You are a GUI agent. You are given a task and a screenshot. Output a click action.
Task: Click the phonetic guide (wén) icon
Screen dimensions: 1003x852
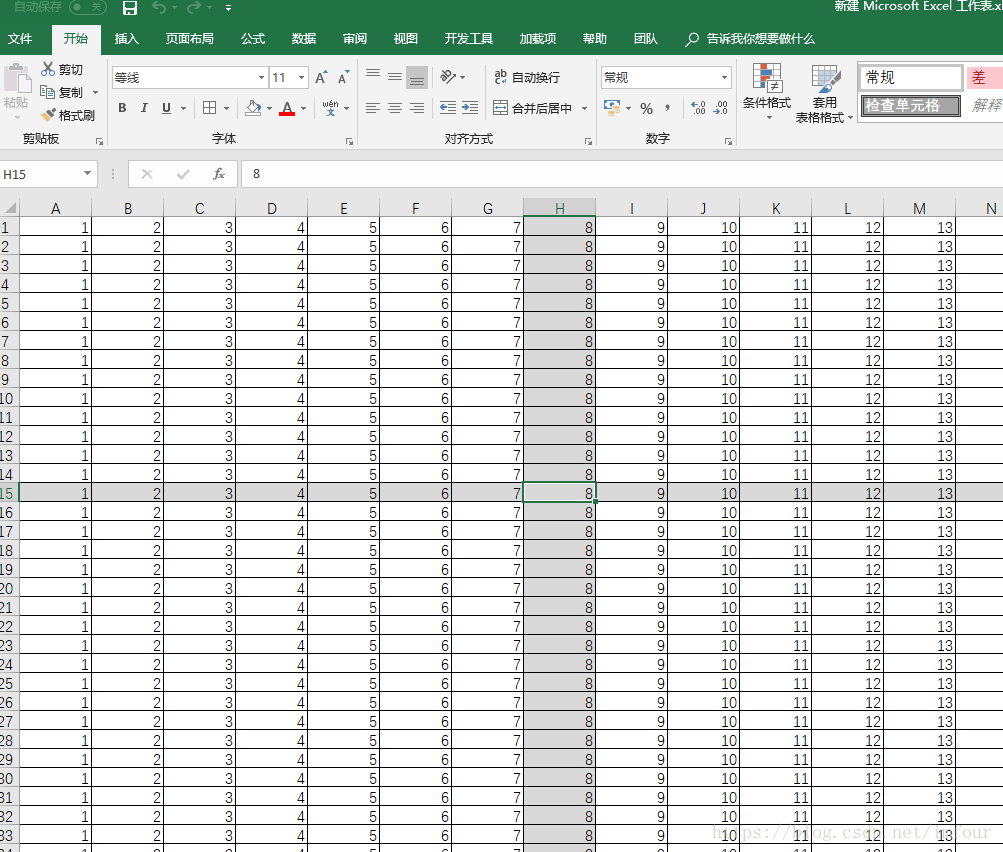pos(331,107)
